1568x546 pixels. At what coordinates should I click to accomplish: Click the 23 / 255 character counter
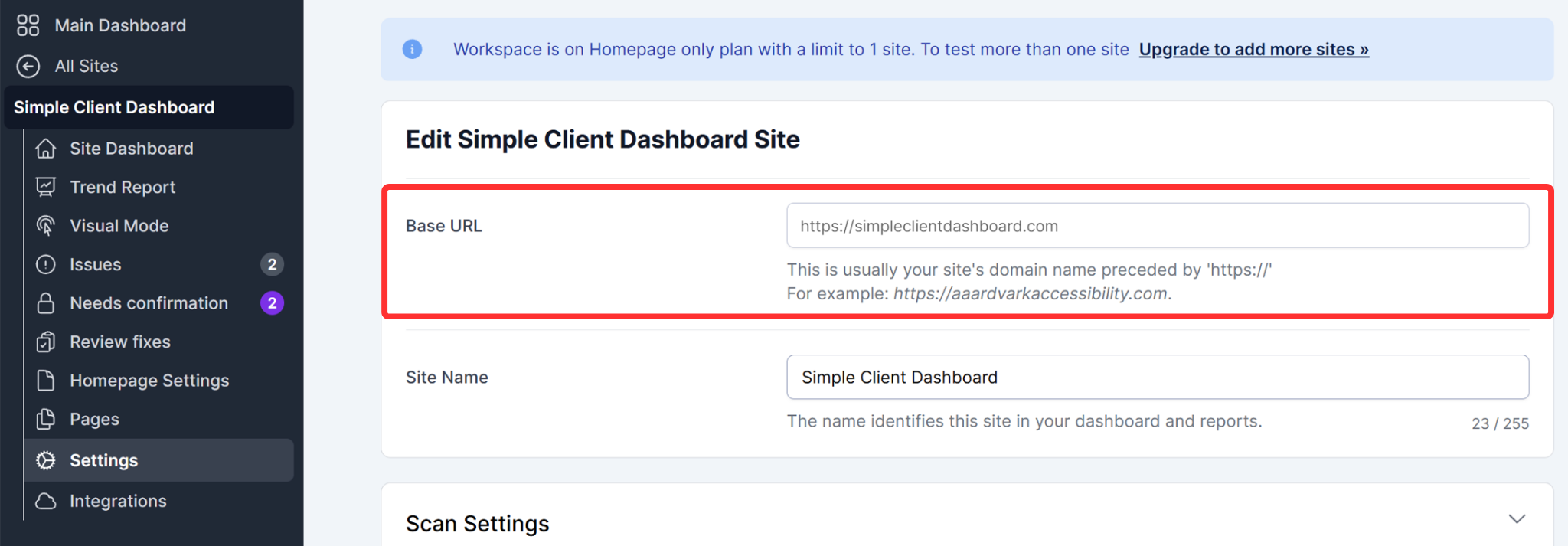tap(1500, 423)
